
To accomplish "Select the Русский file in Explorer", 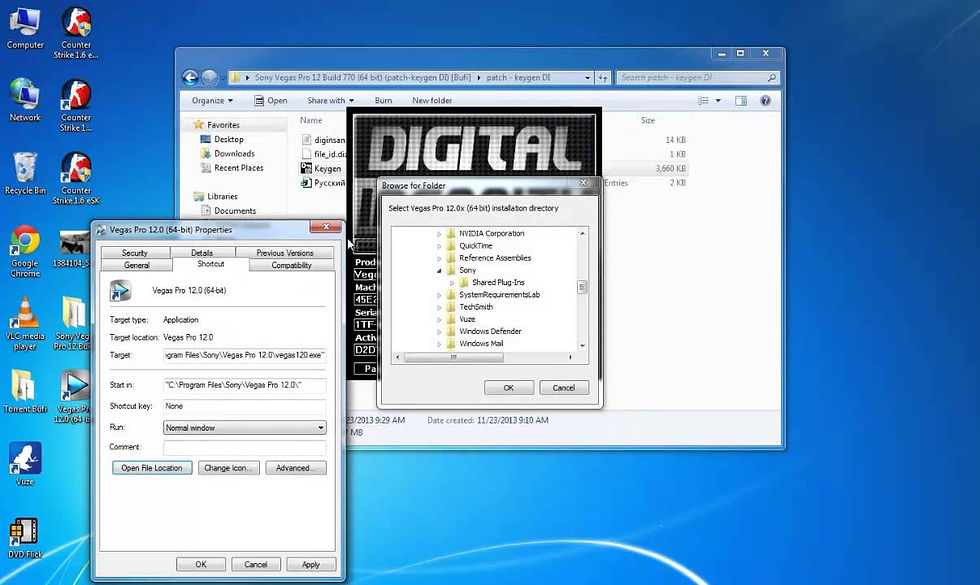I will tap(322, 183).
